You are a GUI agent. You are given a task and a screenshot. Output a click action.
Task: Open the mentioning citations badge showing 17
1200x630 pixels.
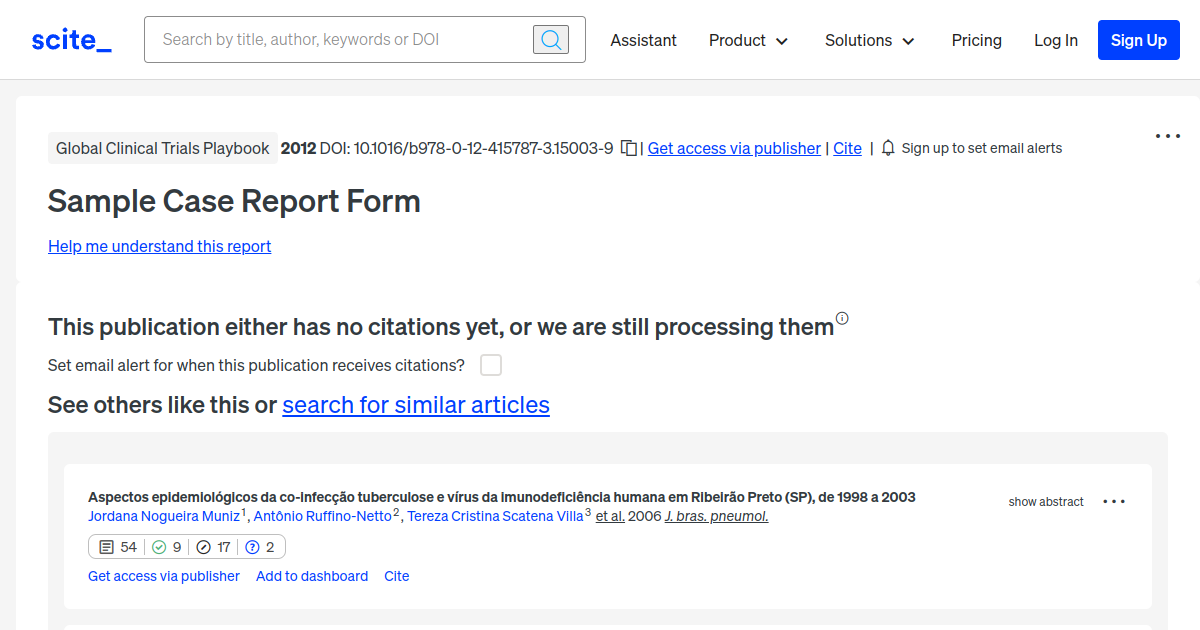[212, 547]
